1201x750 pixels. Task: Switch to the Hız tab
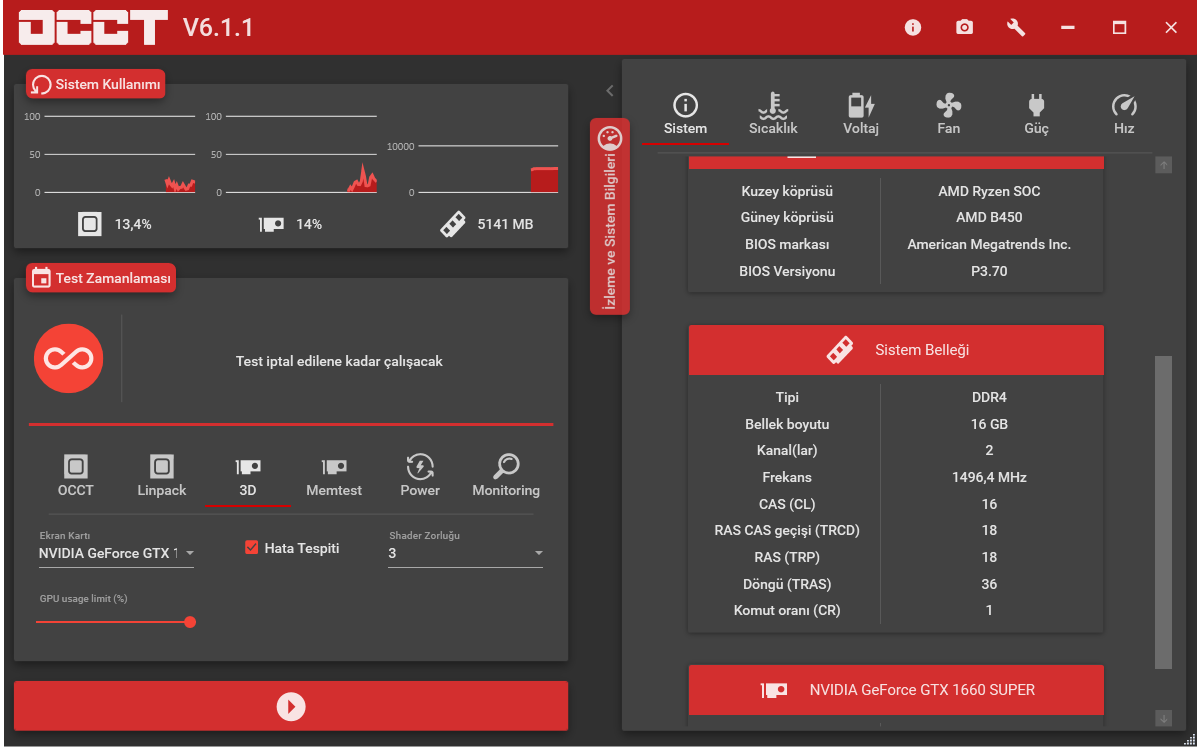[1124, 112]
